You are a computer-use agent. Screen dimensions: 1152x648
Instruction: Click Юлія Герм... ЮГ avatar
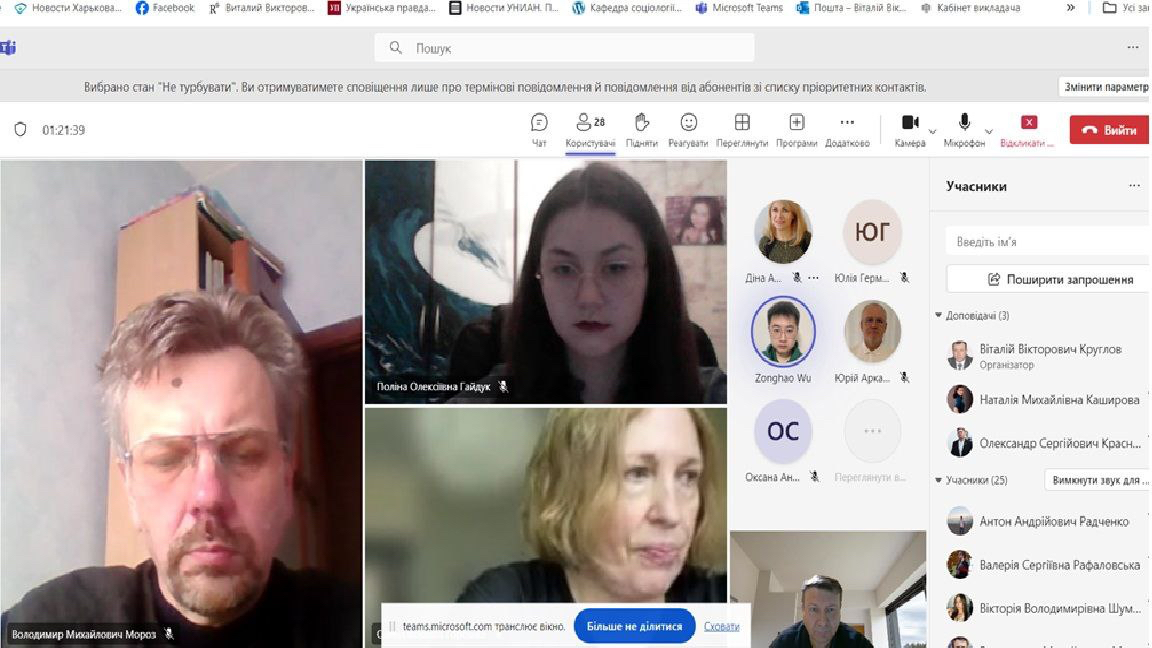tap(871, 231)
